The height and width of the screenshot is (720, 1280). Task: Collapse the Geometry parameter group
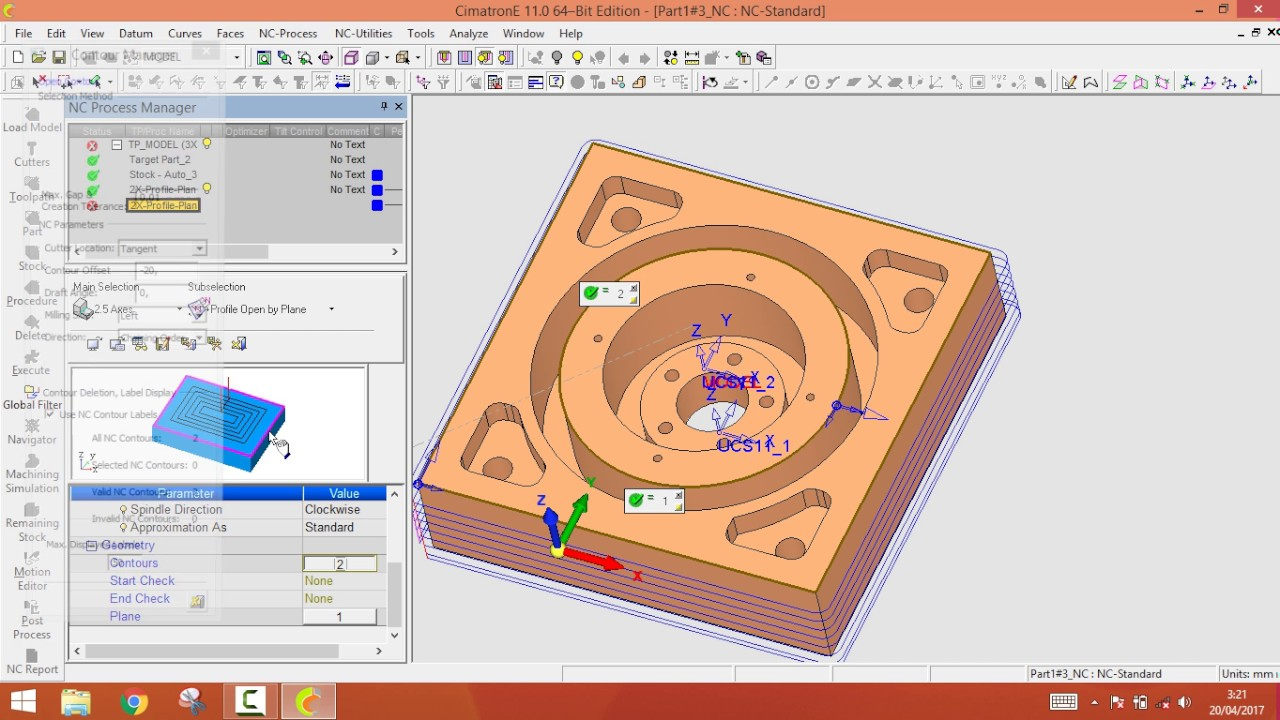coord(91,546)
